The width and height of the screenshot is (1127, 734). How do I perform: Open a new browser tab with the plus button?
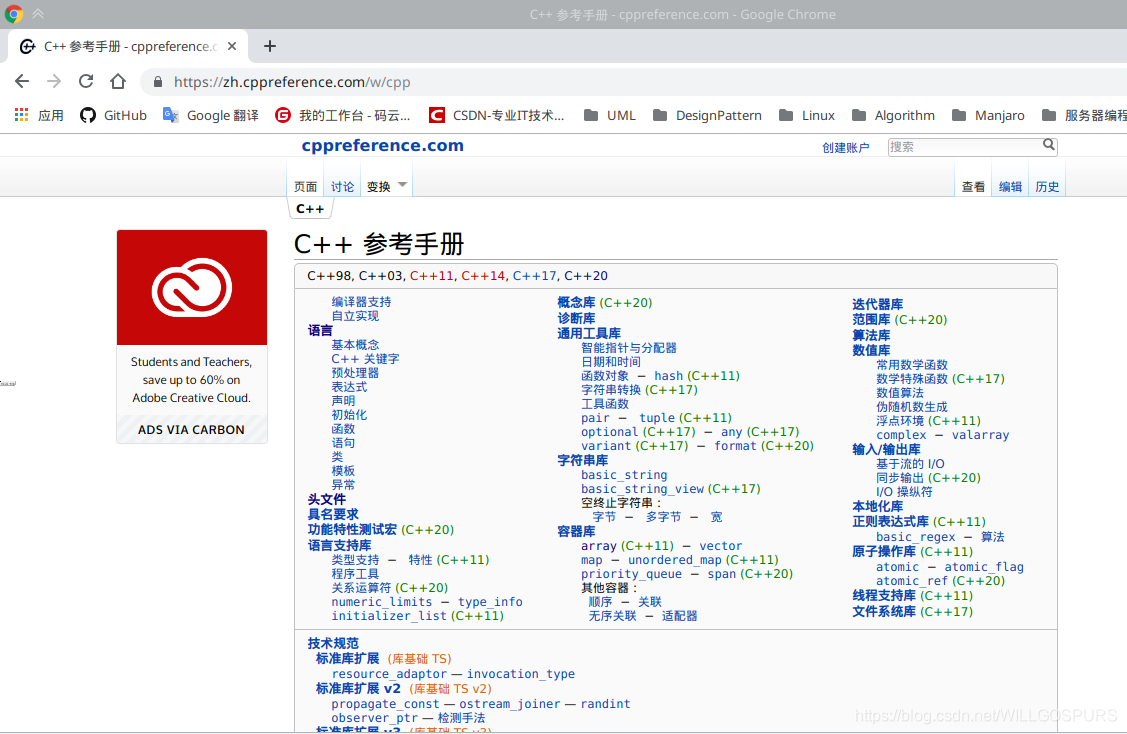coord(269,46)
